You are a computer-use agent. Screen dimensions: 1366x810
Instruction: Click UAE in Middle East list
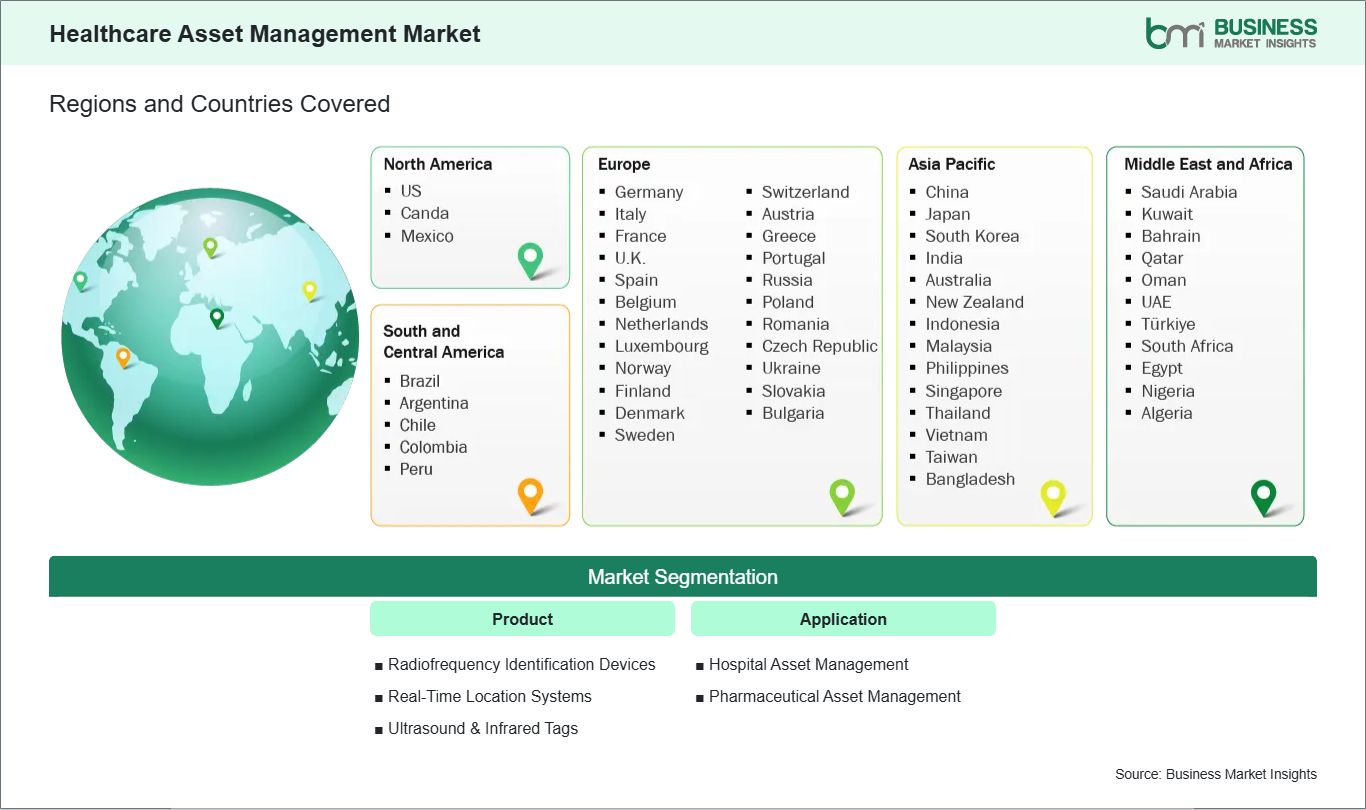coord(1156,302)
